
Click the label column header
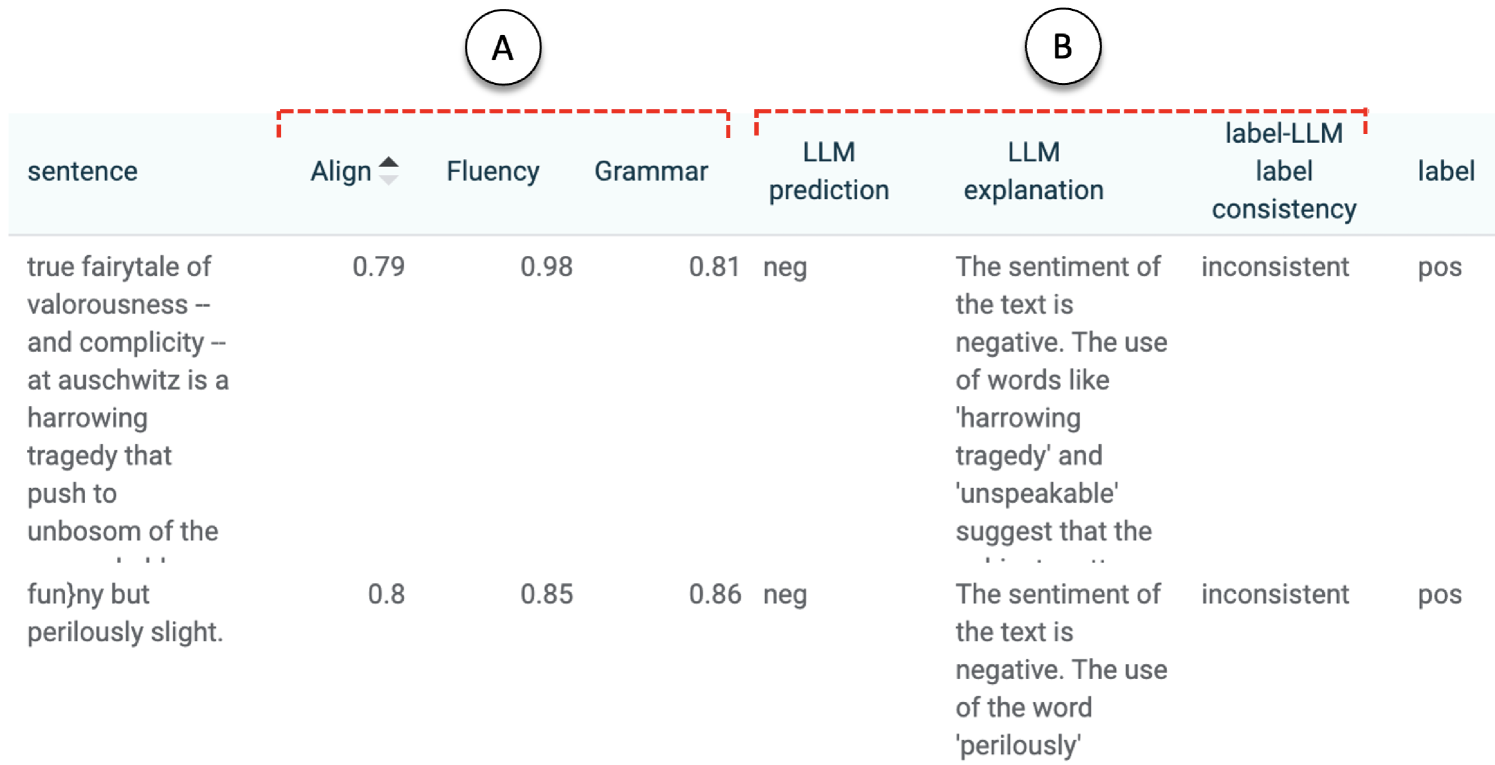click(x=1446, y=172)
